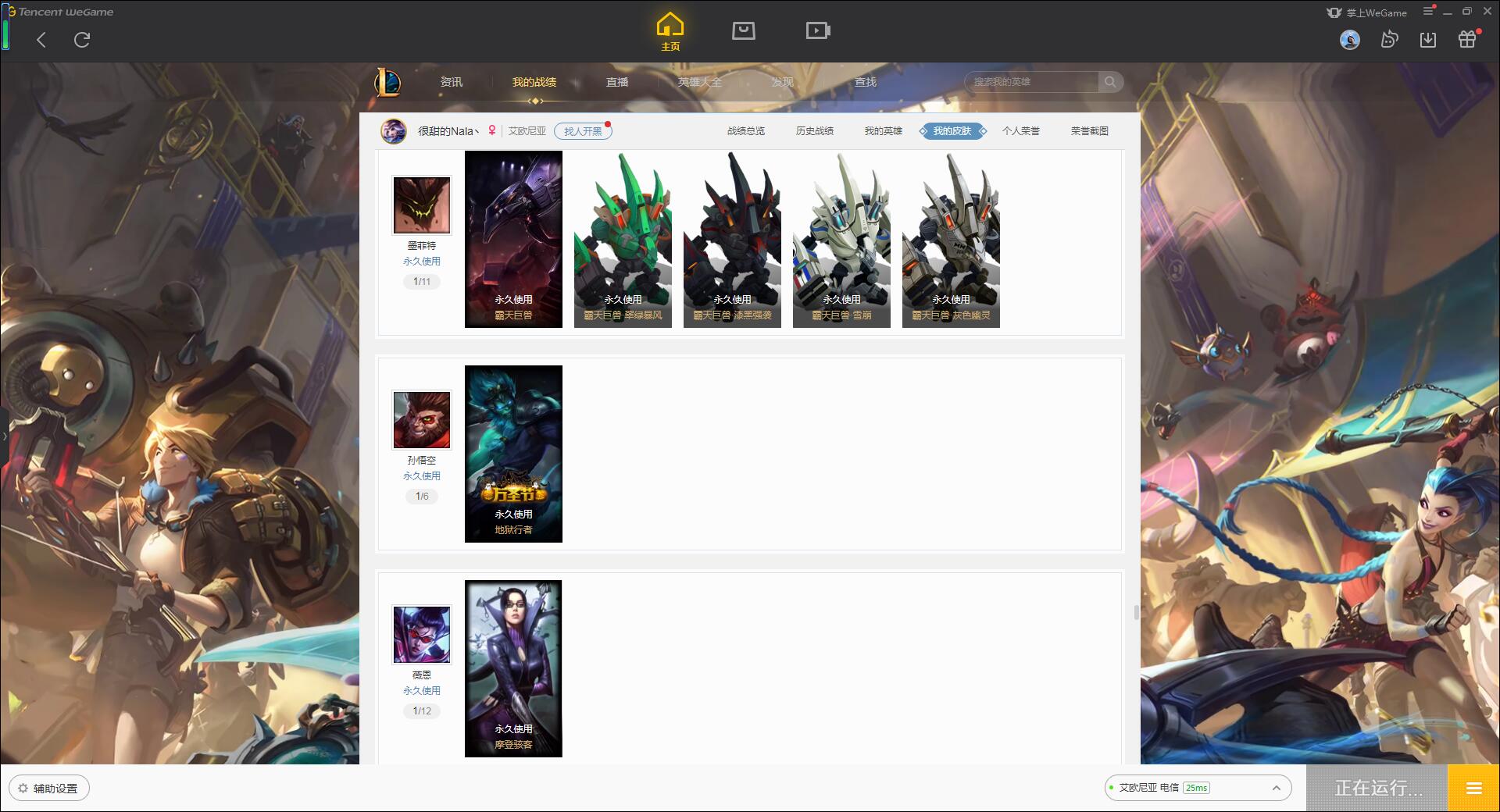The width and height of the screenshot is (1500, 812).
Task: Open the 地狱行者 skin card
Action: point(513,454)
